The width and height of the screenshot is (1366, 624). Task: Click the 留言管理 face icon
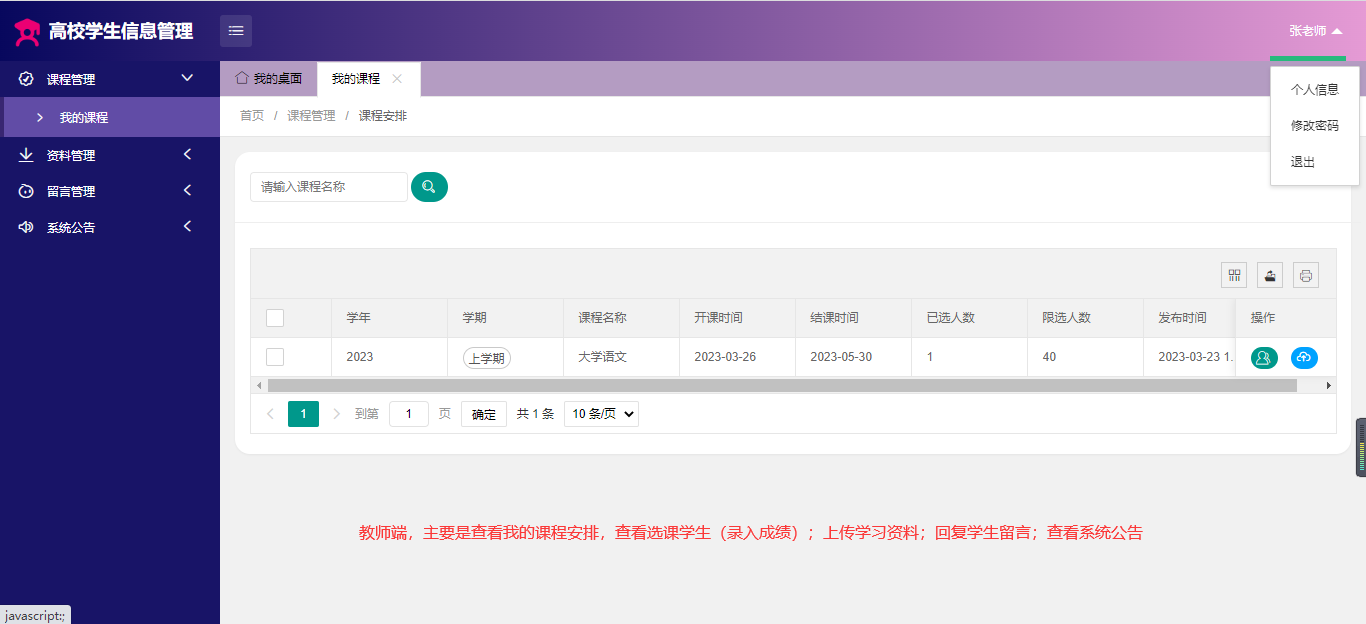pos(26,191)
